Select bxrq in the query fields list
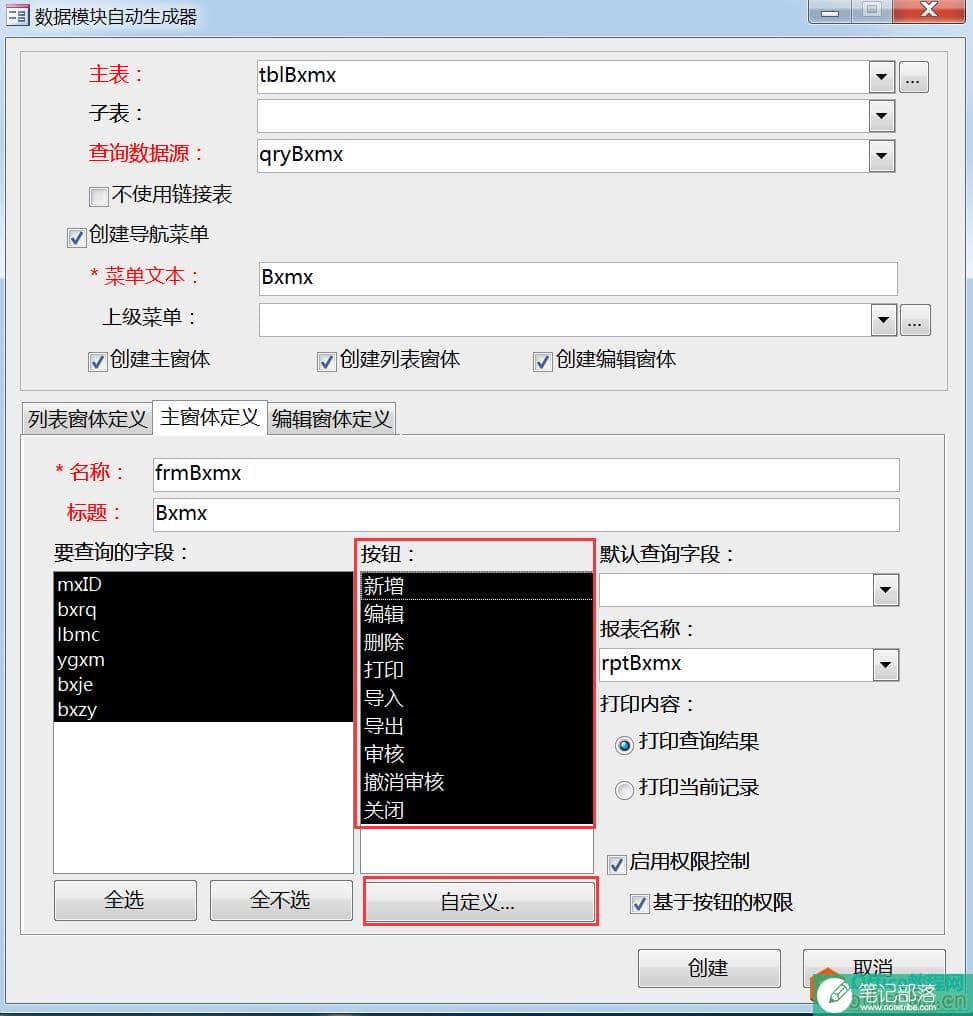Image resolution: width=973 pixels, height=1016 pixels. coord(203,610)
